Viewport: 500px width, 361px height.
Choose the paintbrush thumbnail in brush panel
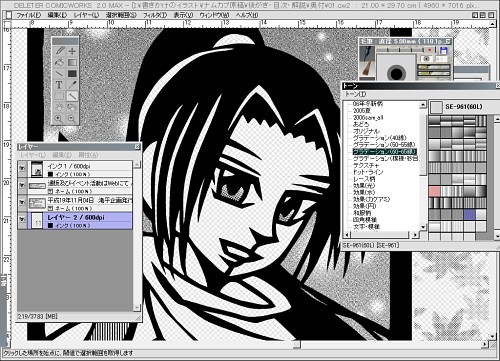click(x=367, y=70)
